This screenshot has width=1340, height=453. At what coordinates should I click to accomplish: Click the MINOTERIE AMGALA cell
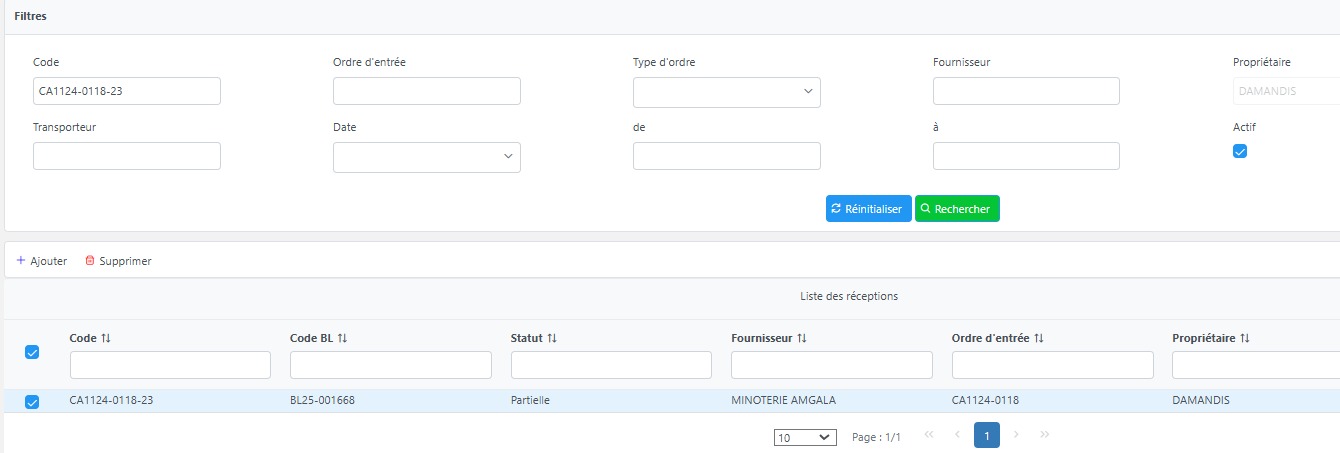pos(784,401)
